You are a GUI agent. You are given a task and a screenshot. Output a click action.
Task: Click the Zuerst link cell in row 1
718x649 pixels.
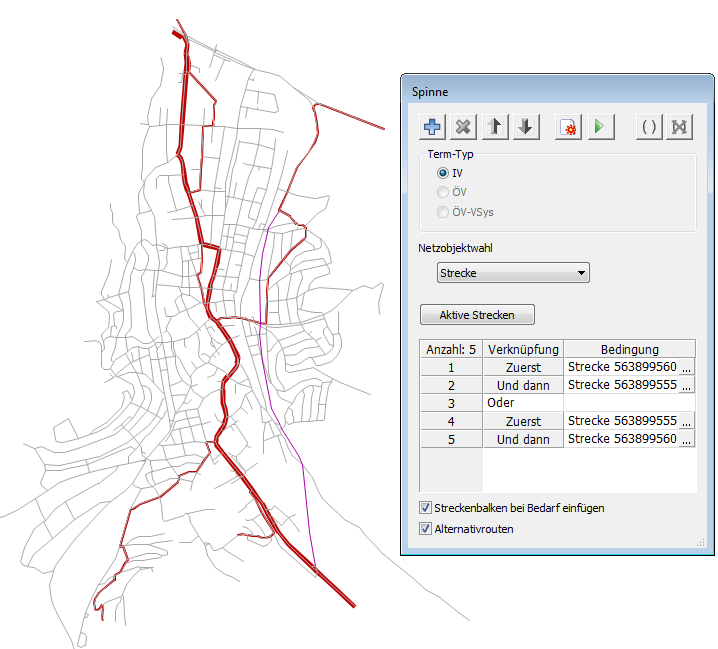coord(523,368)
